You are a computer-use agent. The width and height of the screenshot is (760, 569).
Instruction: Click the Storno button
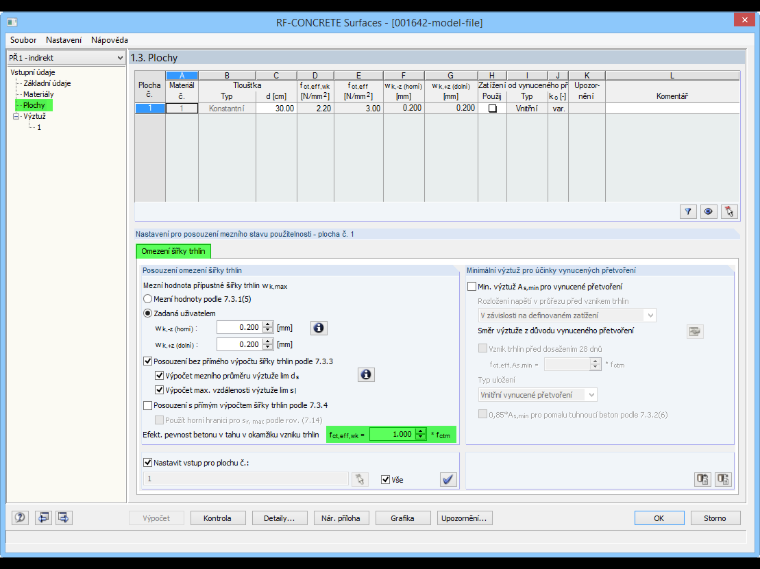click(715, 518)
